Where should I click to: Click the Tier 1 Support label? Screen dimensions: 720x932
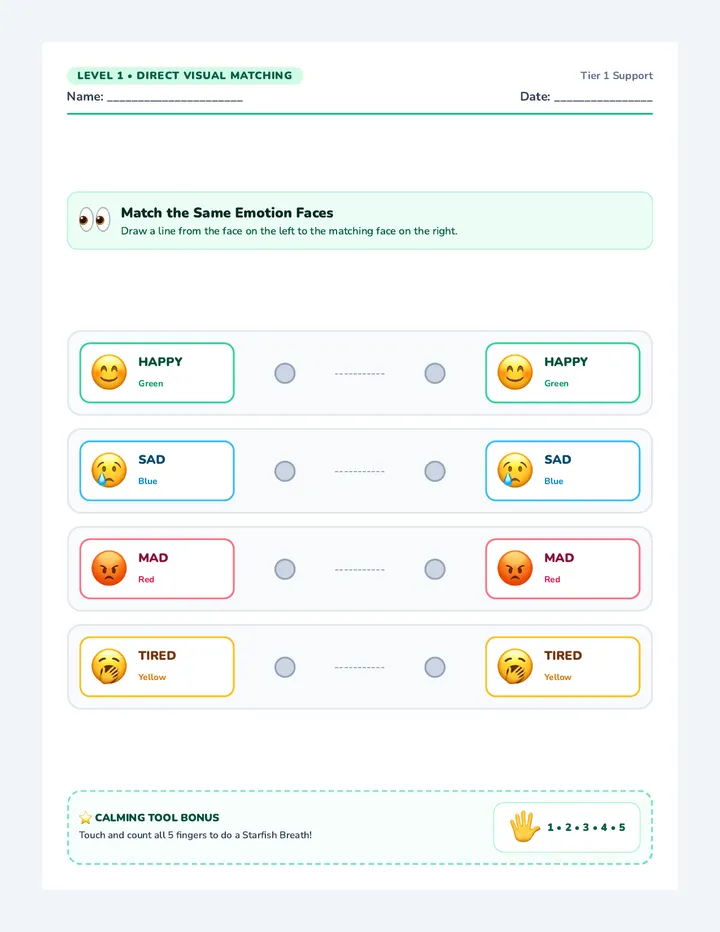(x=617, y=75)
